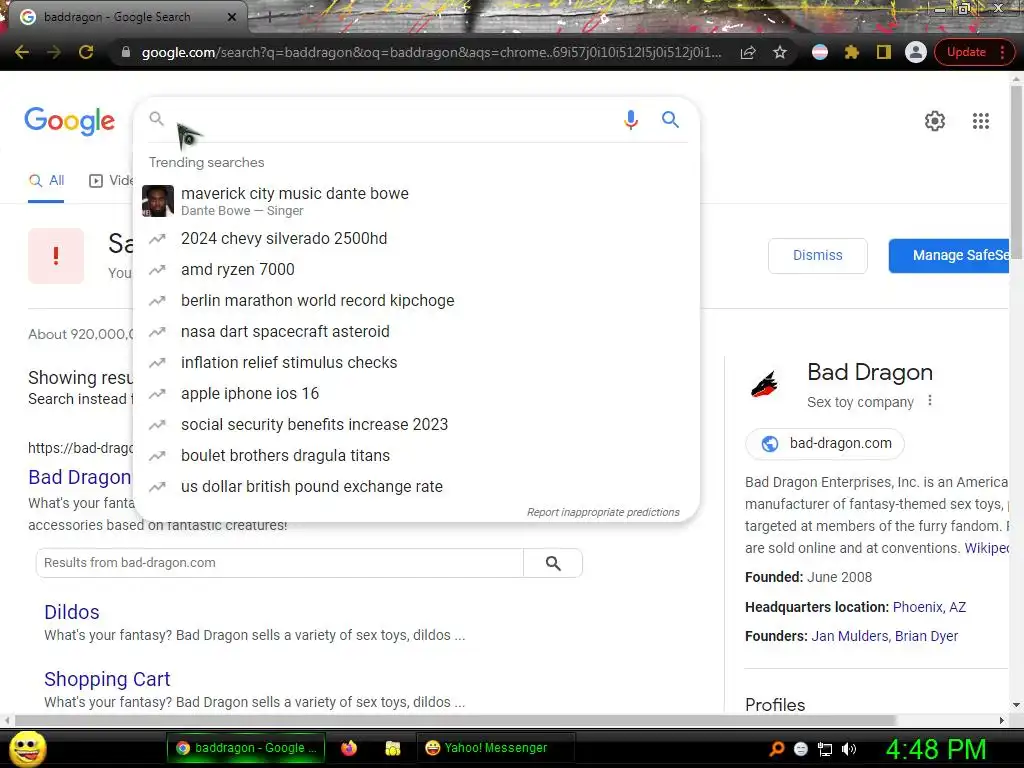
Task: Open the bad-dragon.com website chip
Action: click(x=825, y=443)
